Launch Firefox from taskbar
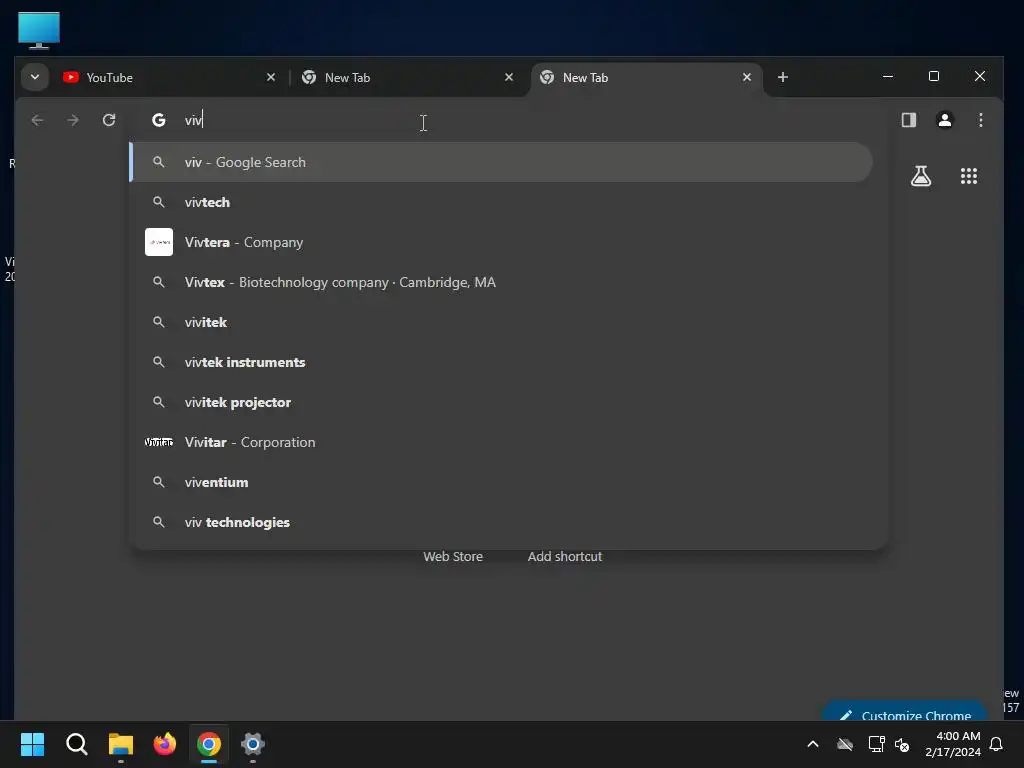The height and width of the screenshot is (768, 1024). click(x=165, y=744)
